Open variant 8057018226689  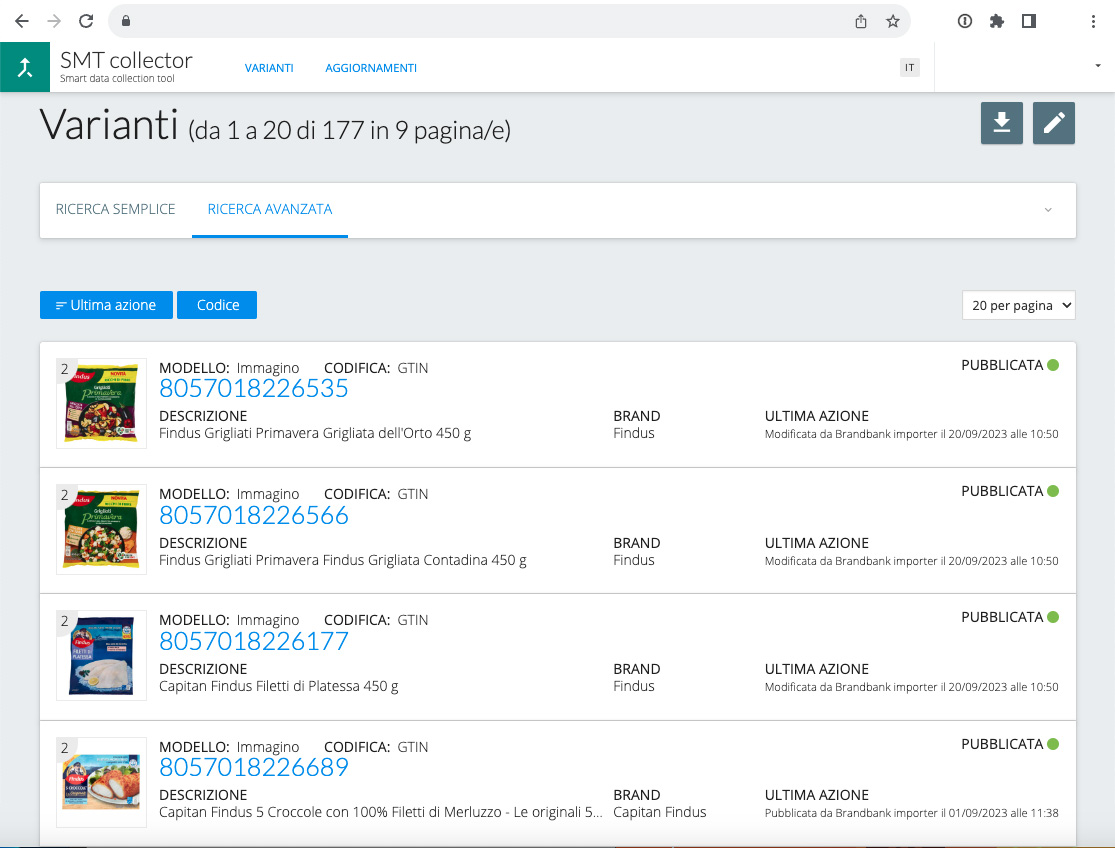[x=254, y=767]
